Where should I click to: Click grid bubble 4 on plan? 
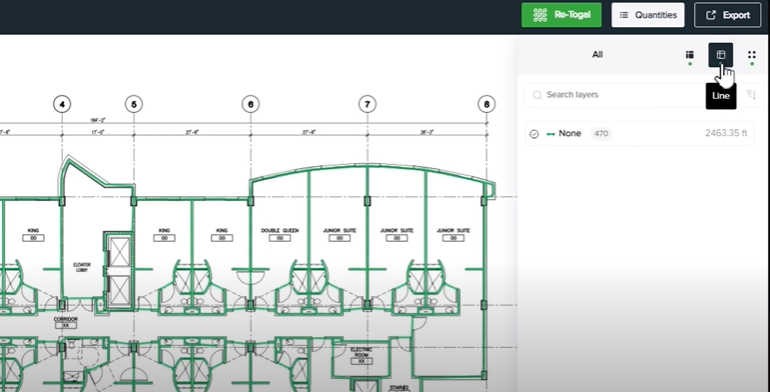click(62, 104)
